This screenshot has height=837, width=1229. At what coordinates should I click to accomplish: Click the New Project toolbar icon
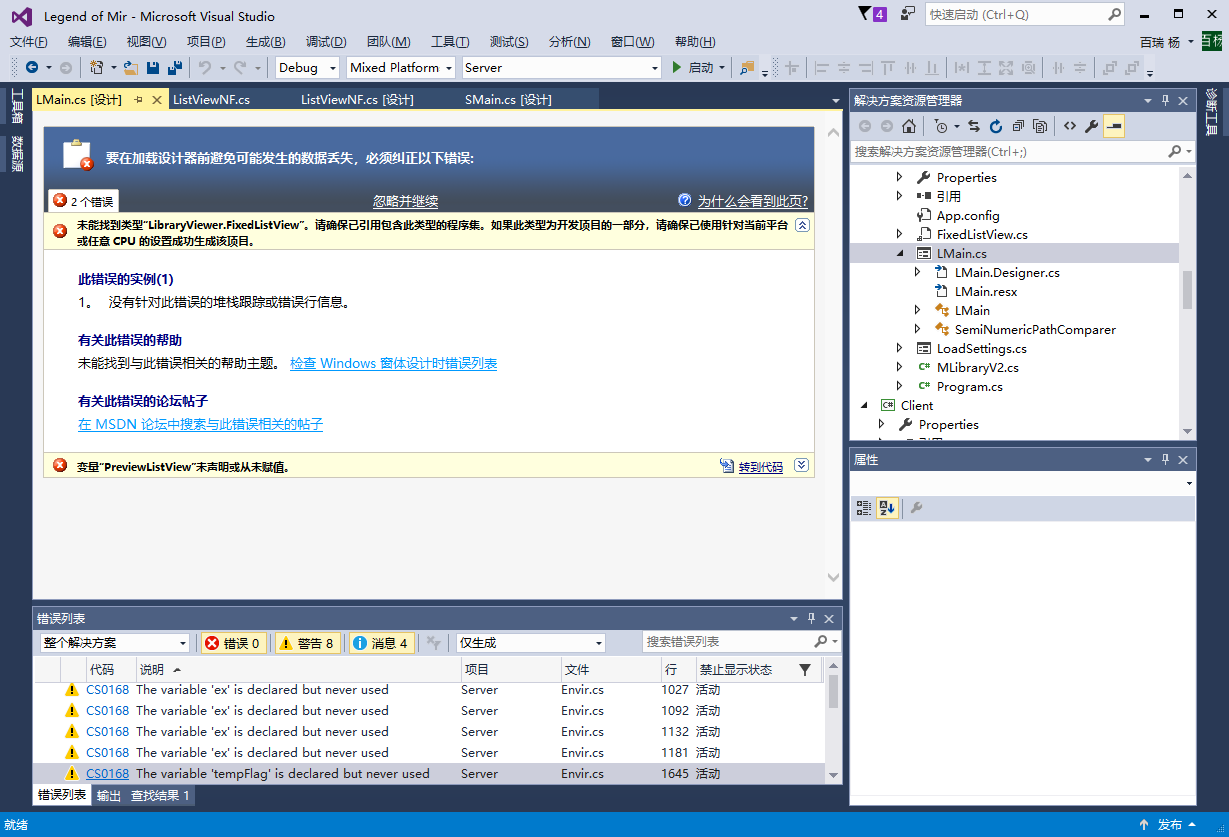(96, 67)
